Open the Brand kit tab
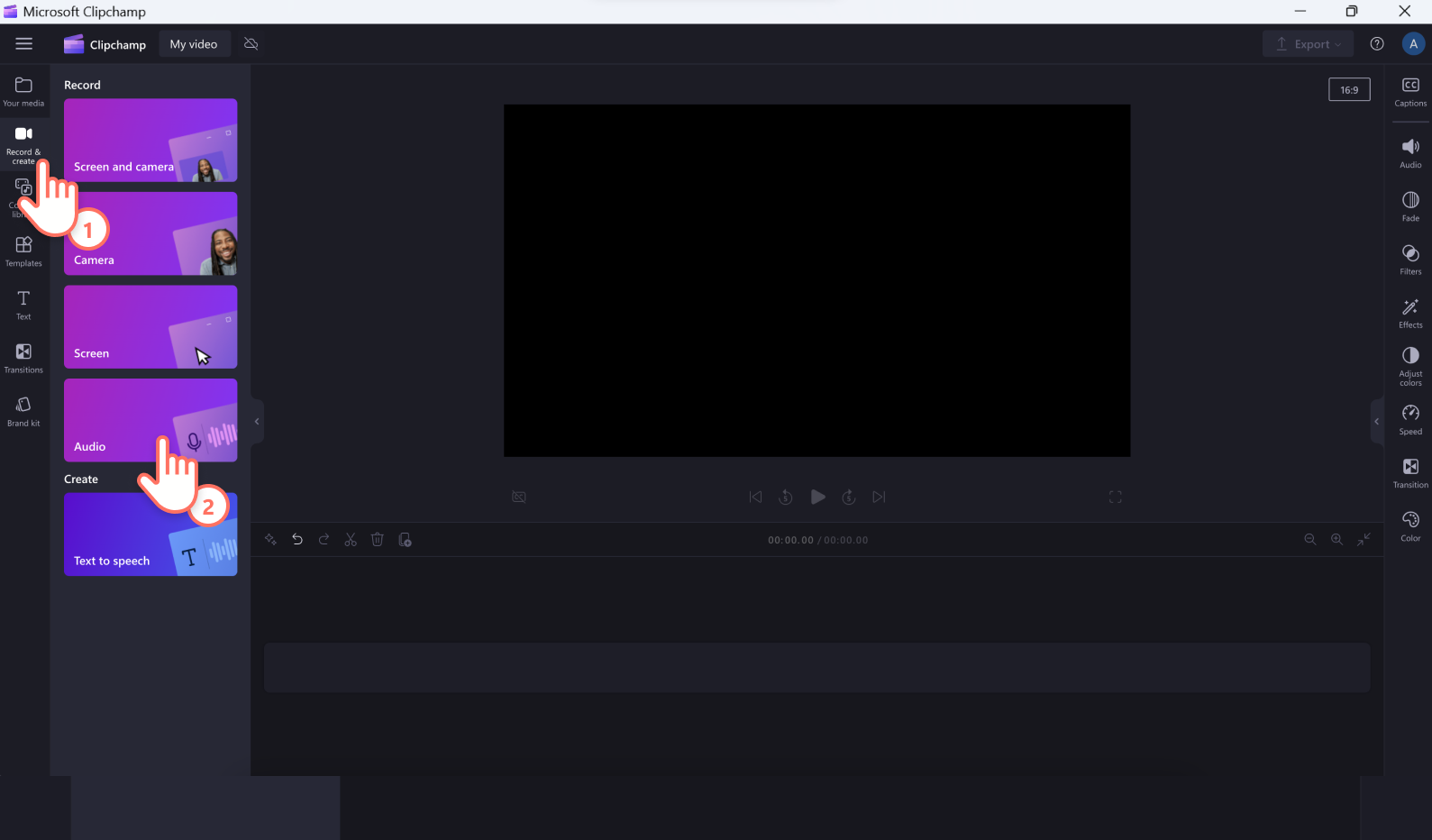 click(23, 411)
